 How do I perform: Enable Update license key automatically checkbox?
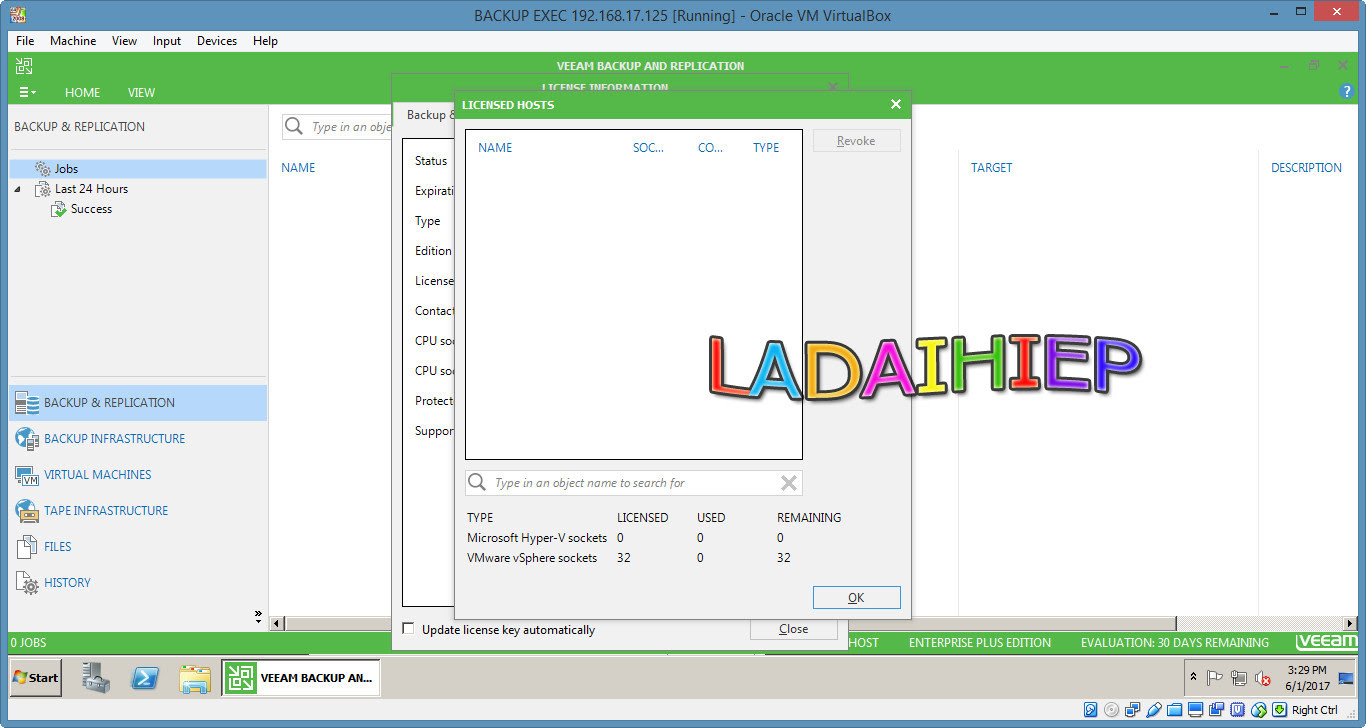[408, 629]
